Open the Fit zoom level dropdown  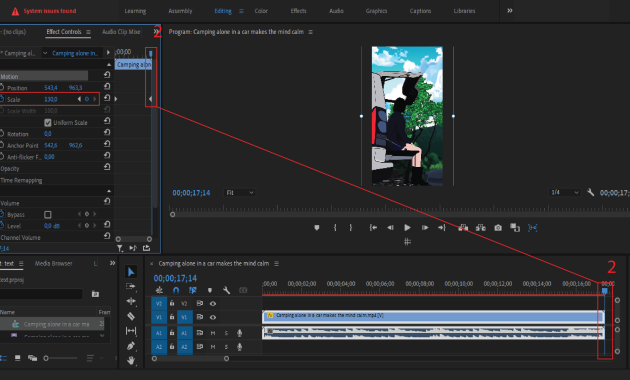239,193
